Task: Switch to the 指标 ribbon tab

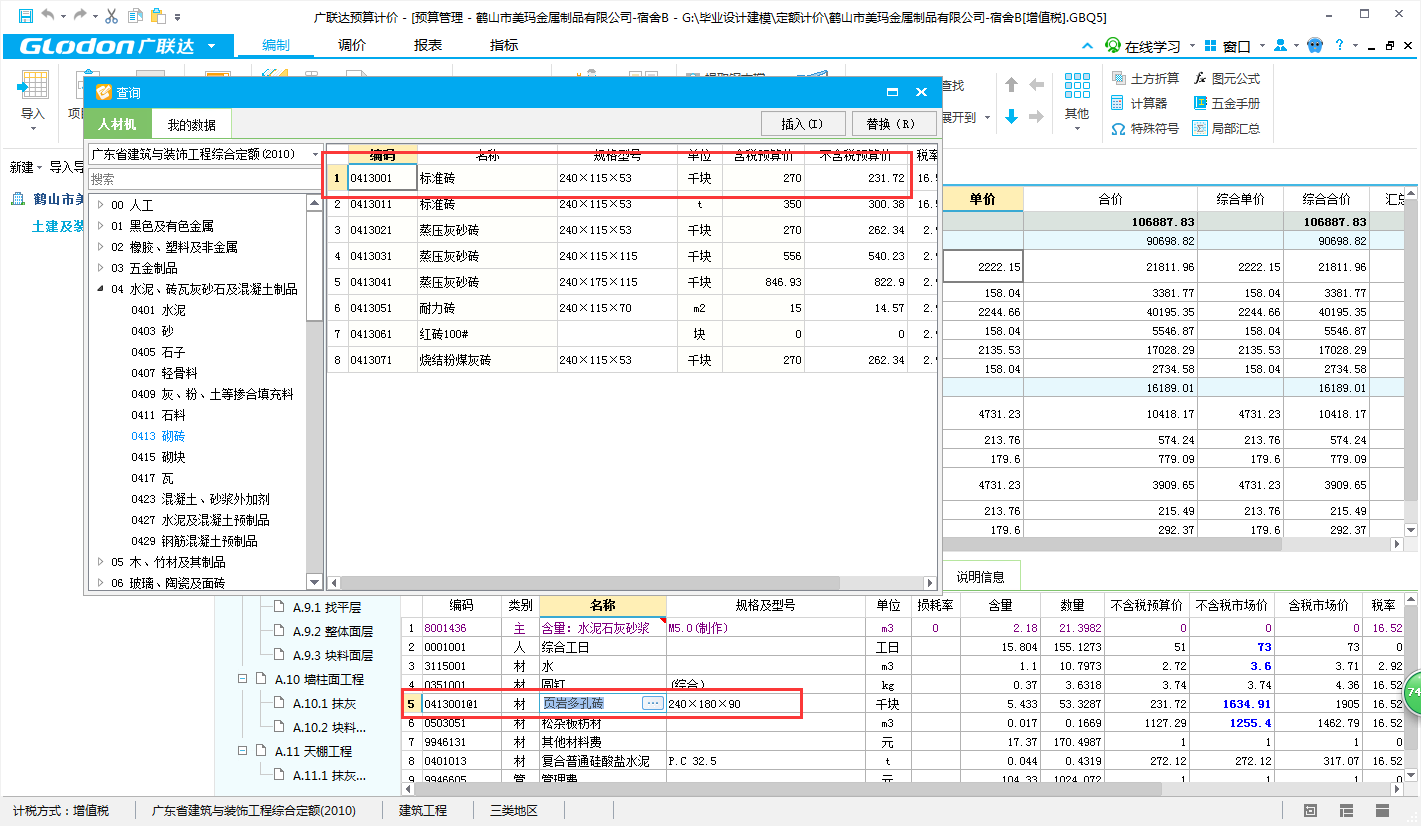Action: click(504, 46)
